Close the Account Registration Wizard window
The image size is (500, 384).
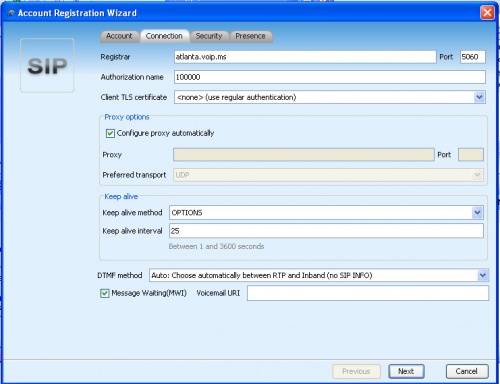pos(487,13)
